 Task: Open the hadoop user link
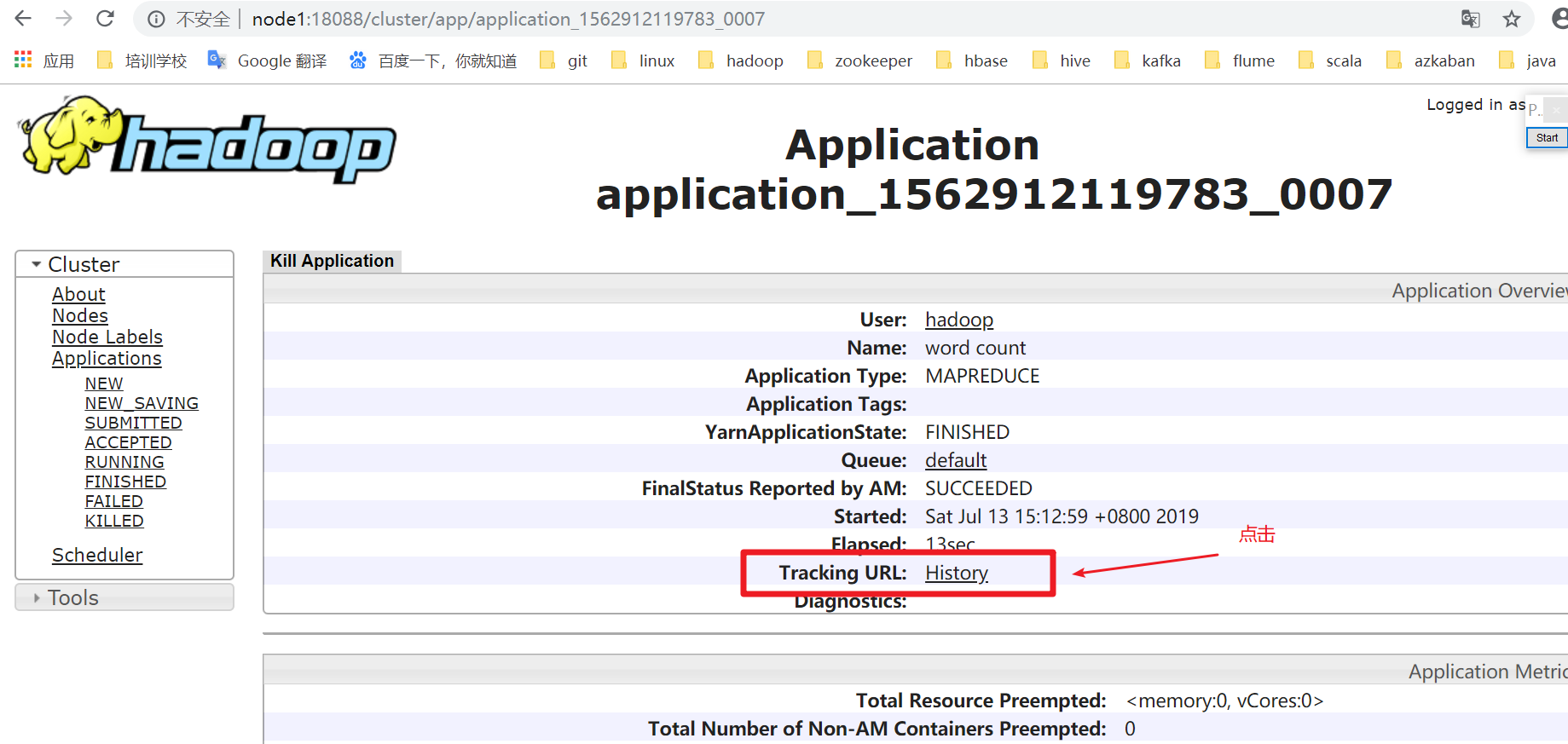coord(959,320)
